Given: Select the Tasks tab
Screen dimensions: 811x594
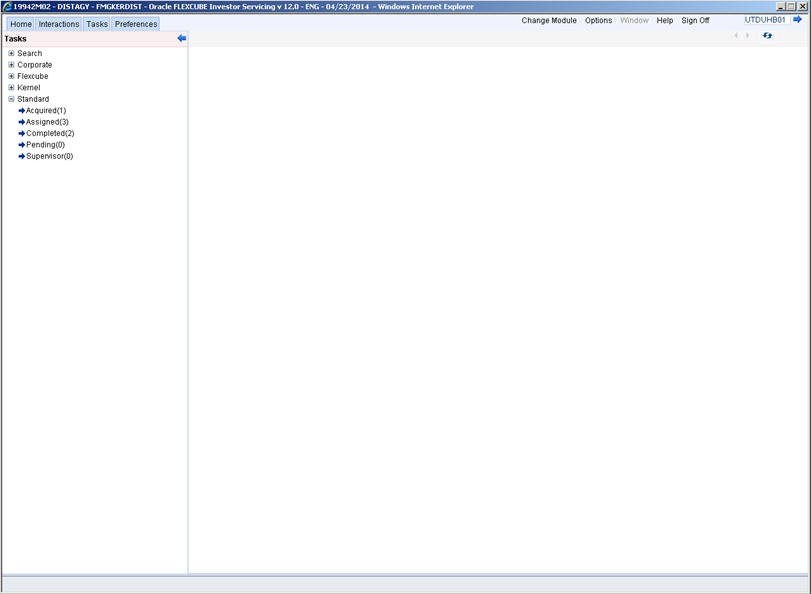Looking at the screenshot, I should (97, 24).
